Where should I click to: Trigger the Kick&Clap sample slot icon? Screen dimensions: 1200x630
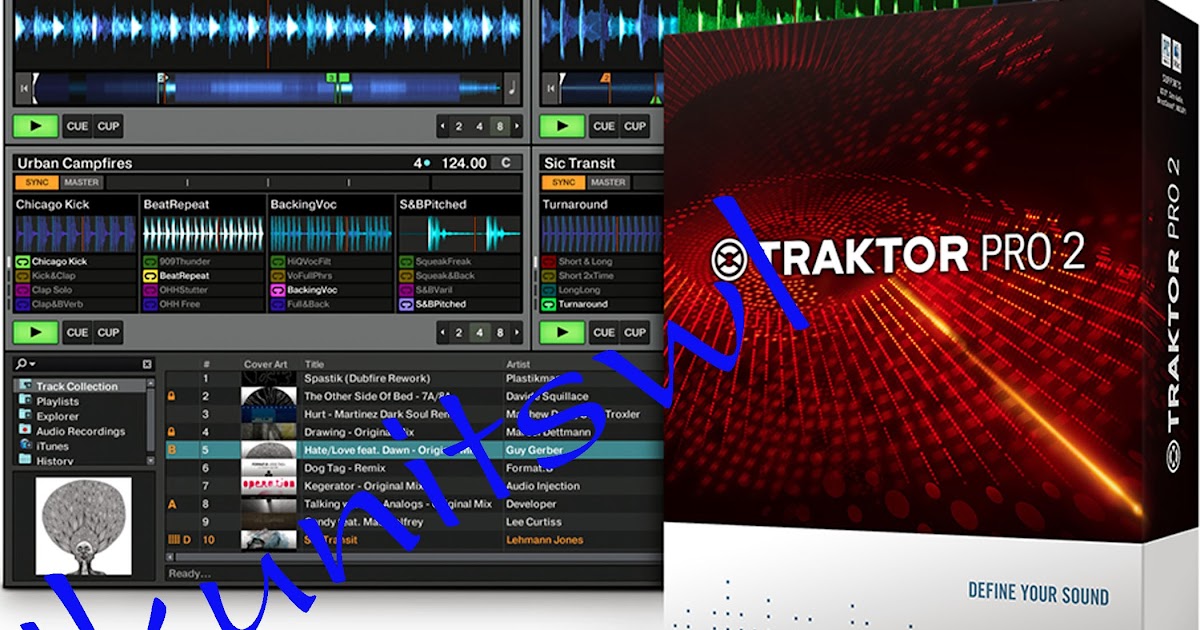coord(23,276)
